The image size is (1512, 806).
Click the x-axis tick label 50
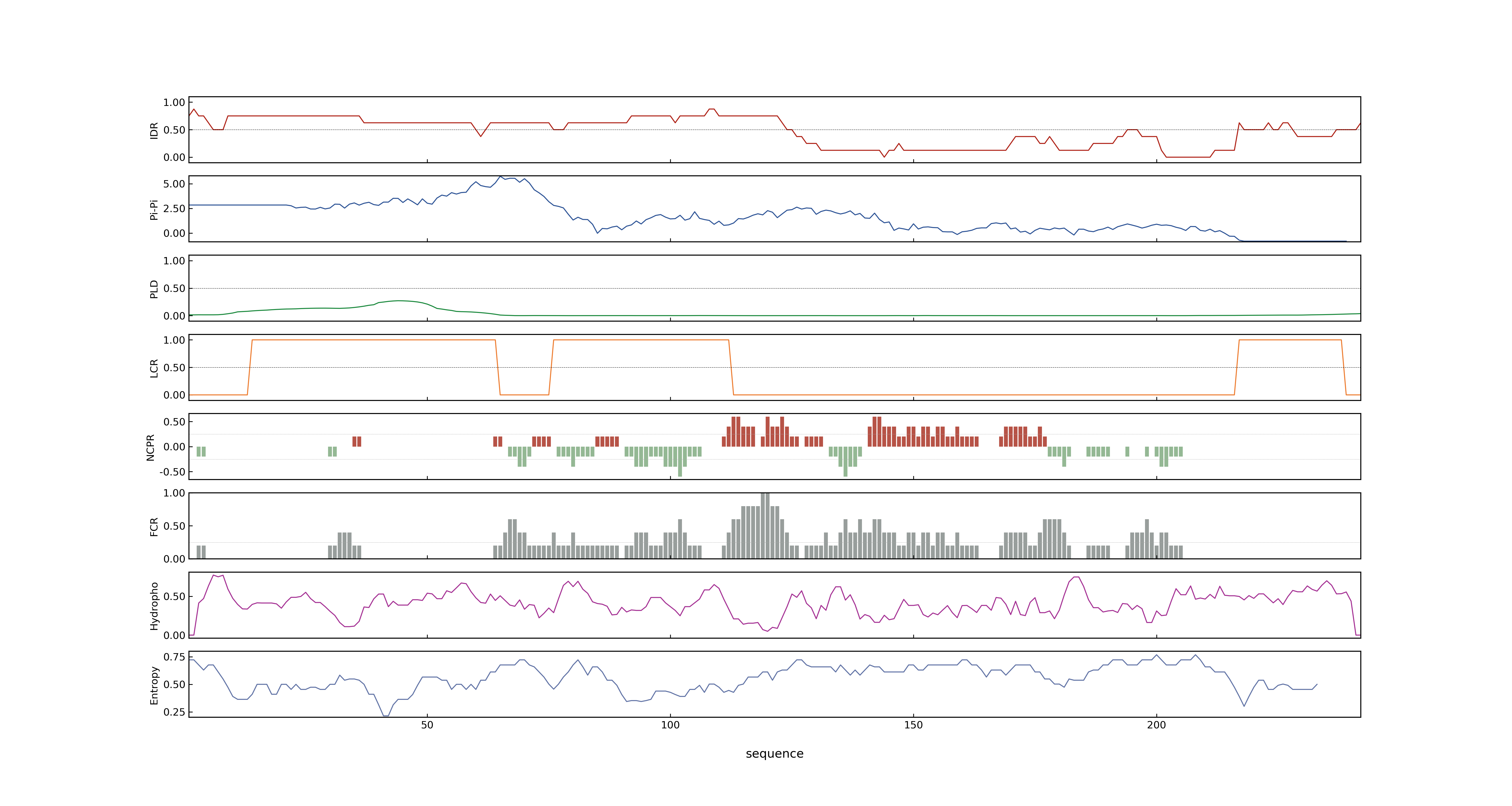(x=427, y=725)
